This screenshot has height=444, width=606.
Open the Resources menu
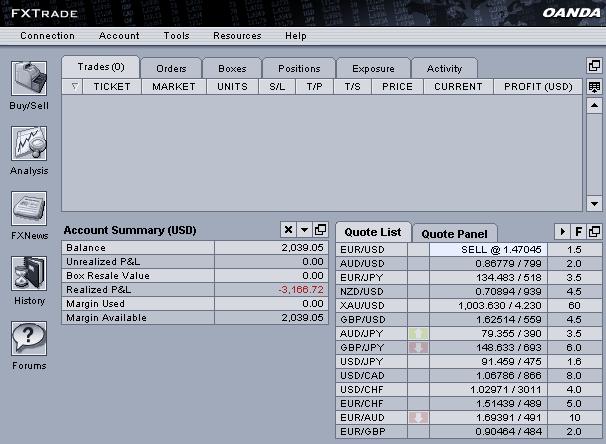click(x=237, y=36)
